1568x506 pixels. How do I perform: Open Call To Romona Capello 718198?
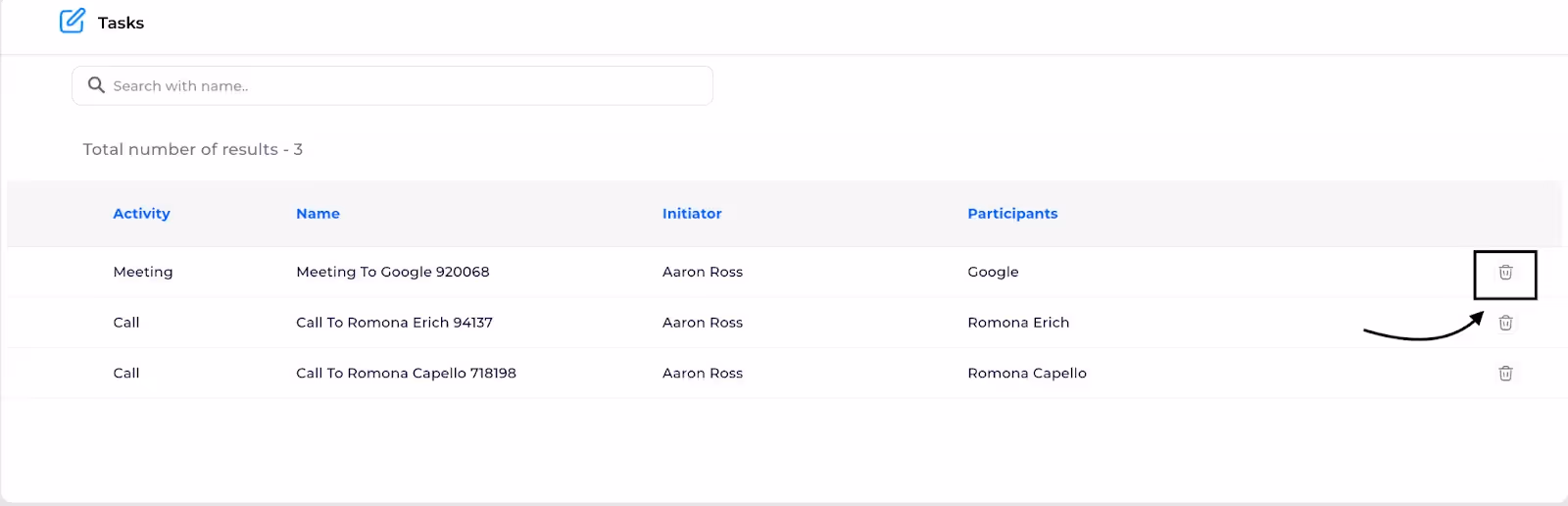click(x=406, y=374)
